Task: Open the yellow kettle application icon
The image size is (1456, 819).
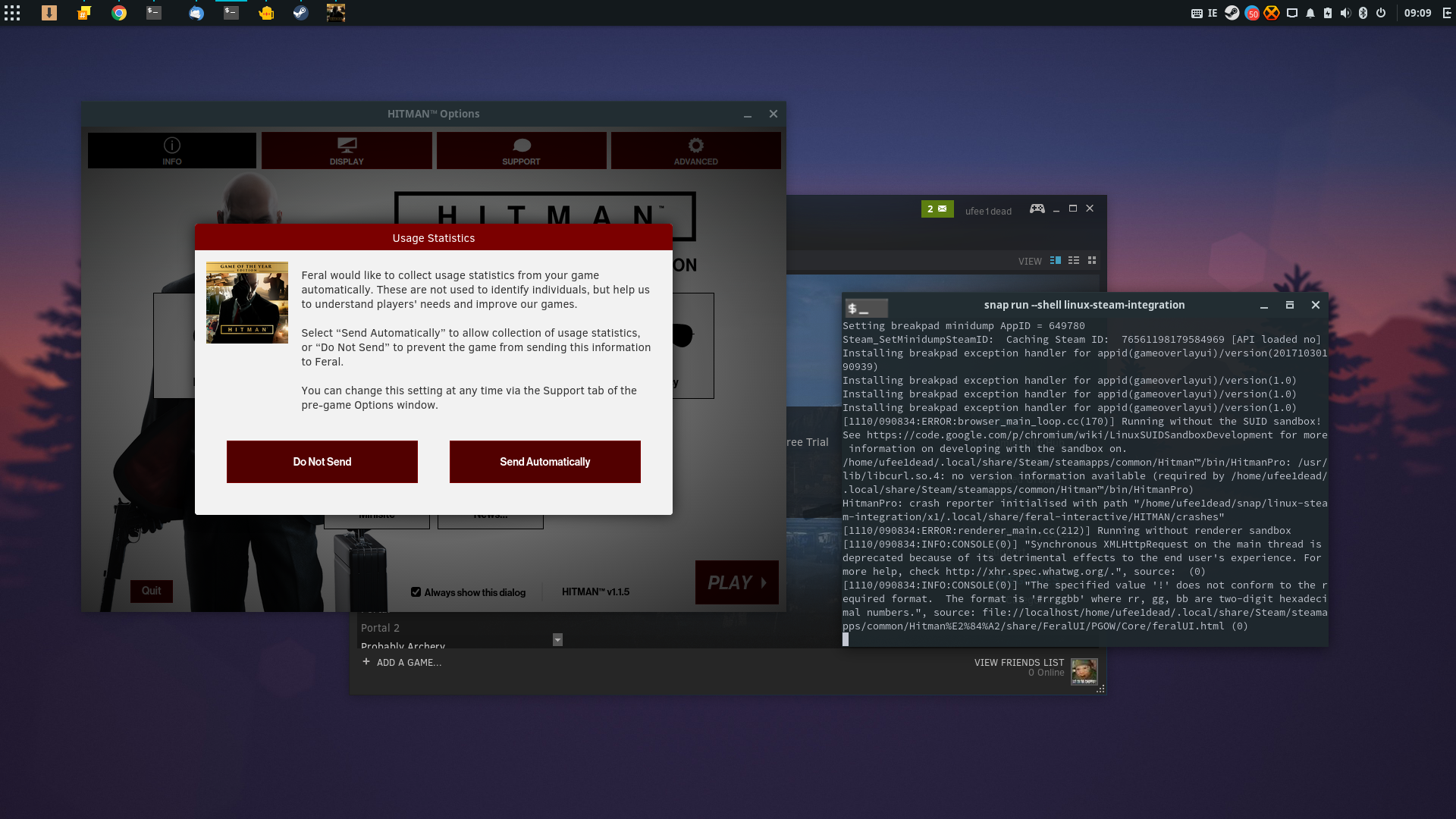Action: [x=266, y=13]
